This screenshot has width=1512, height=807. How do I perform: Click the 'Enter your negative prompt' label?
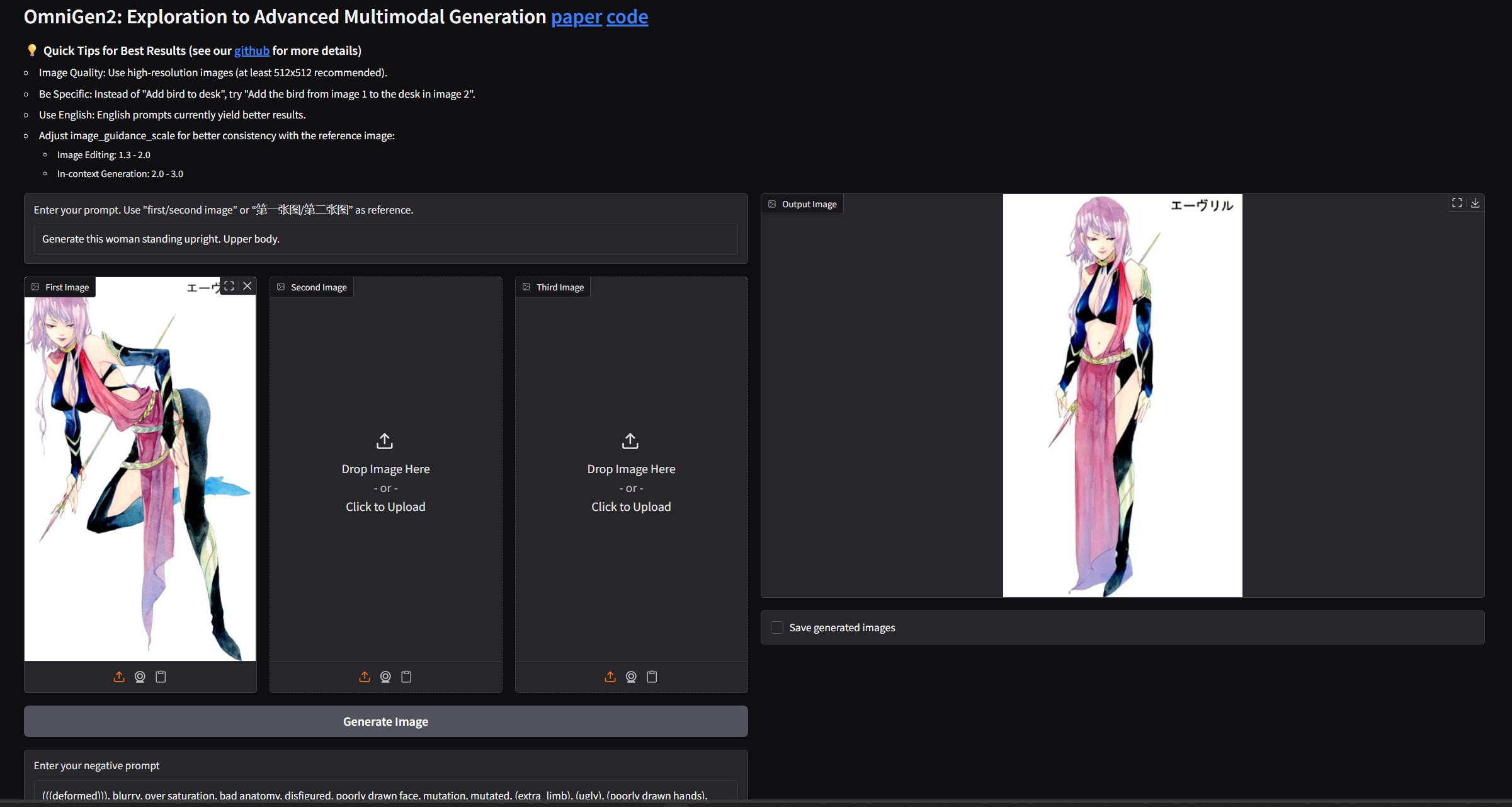(96, 765)
